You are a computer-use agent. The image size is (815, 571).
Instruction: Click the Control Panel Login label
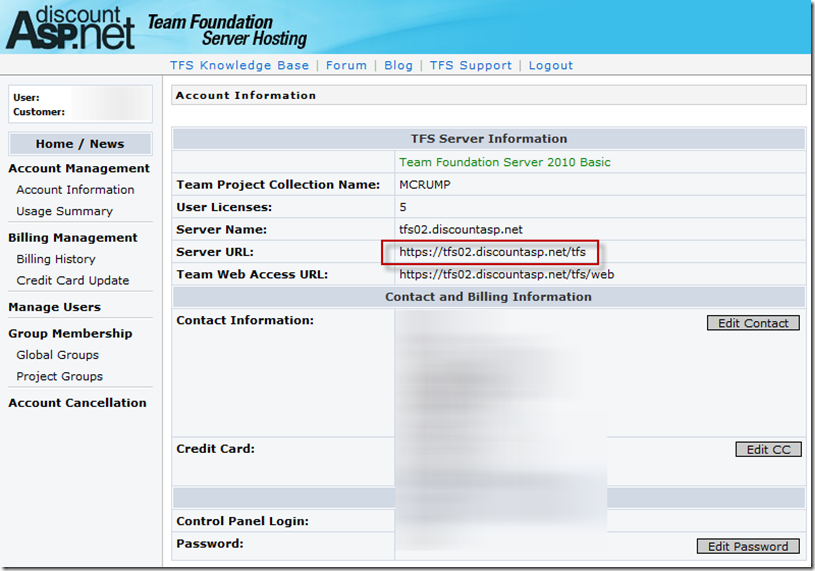click(x=242, y=521)
